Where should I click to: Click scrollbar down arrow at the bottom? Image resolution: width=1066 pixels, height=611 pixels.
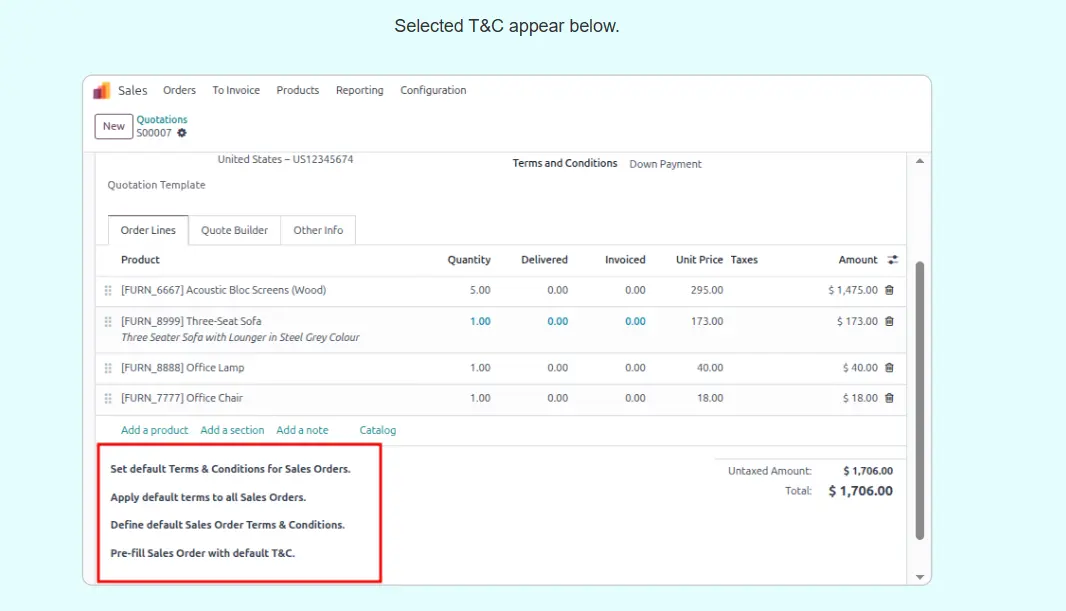(920, 577)
